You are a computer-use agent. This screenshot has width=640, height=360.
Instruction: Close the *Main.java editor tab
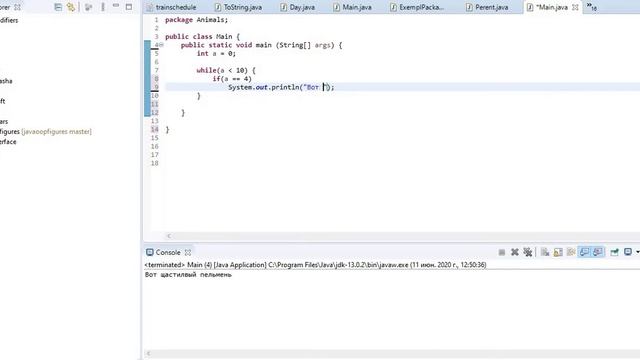(575, 7)
